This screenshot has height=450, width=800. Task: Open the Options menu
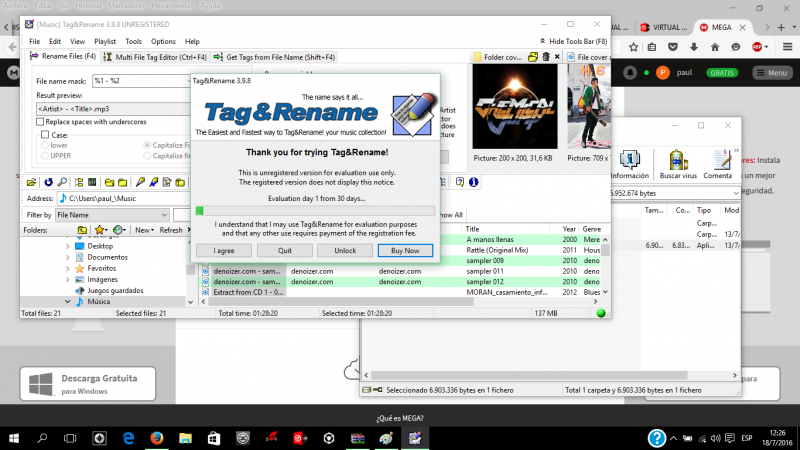point(163,41)
